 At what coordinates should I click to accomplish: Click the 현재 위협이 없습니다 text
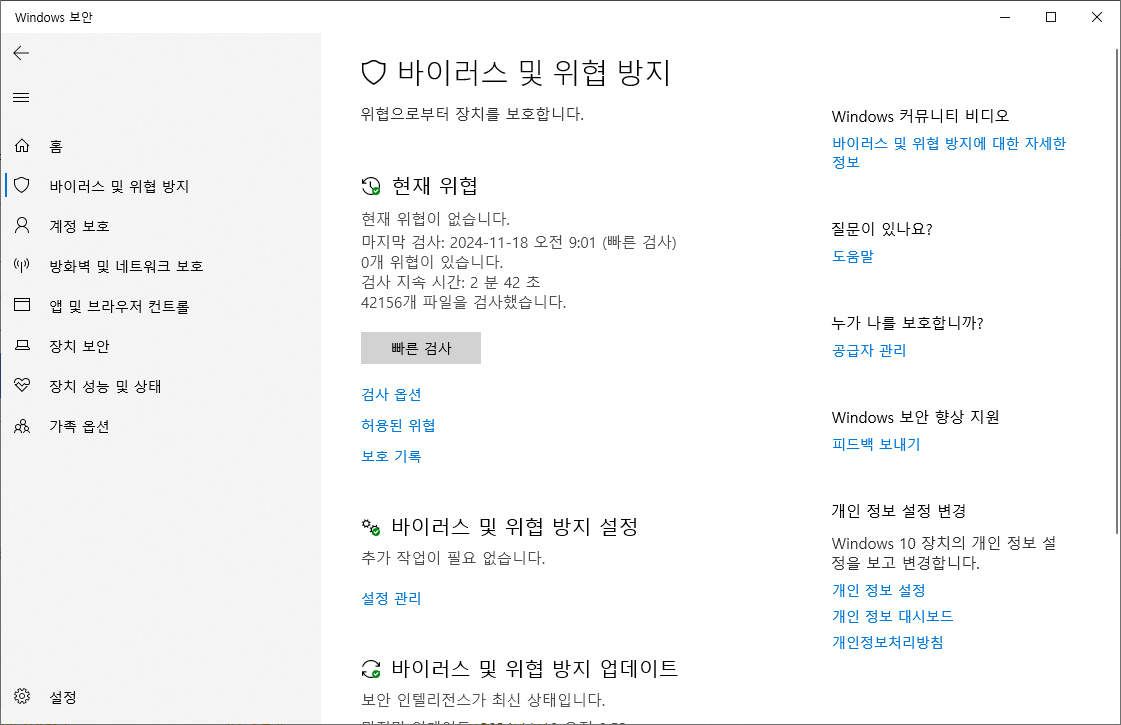tap(435, 219)
